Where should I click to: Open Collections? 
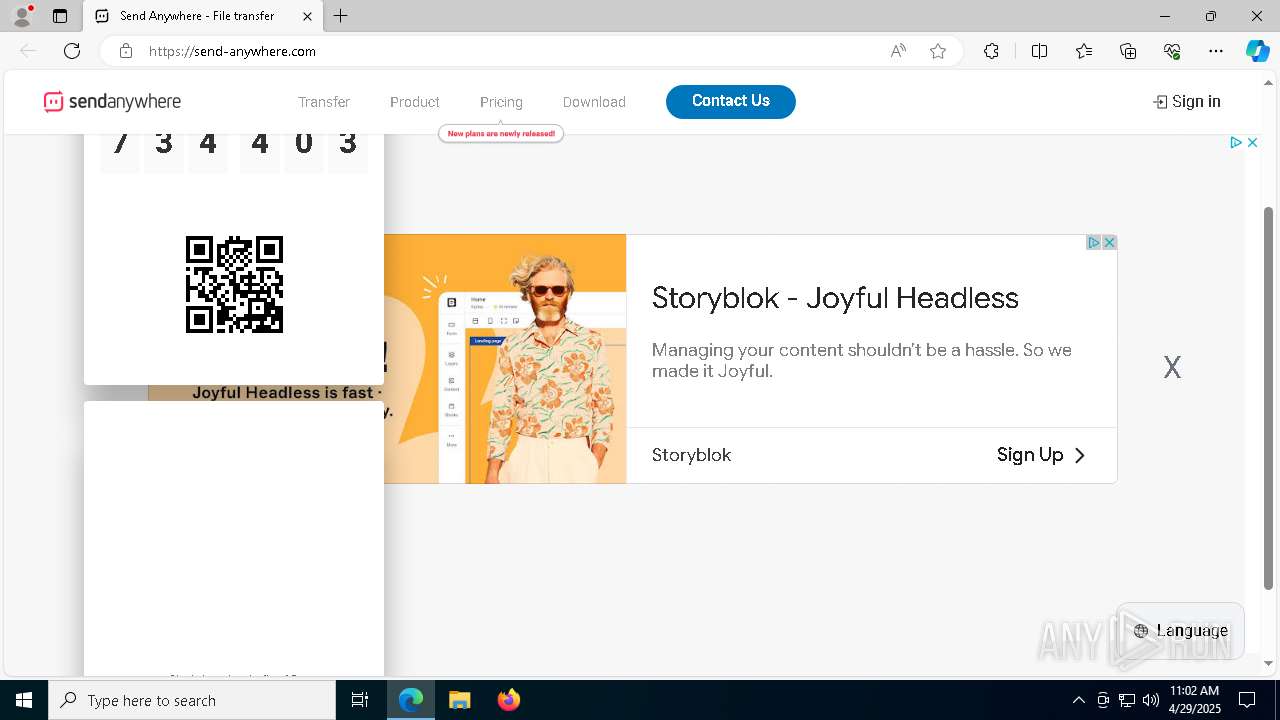coord(1128,51)
